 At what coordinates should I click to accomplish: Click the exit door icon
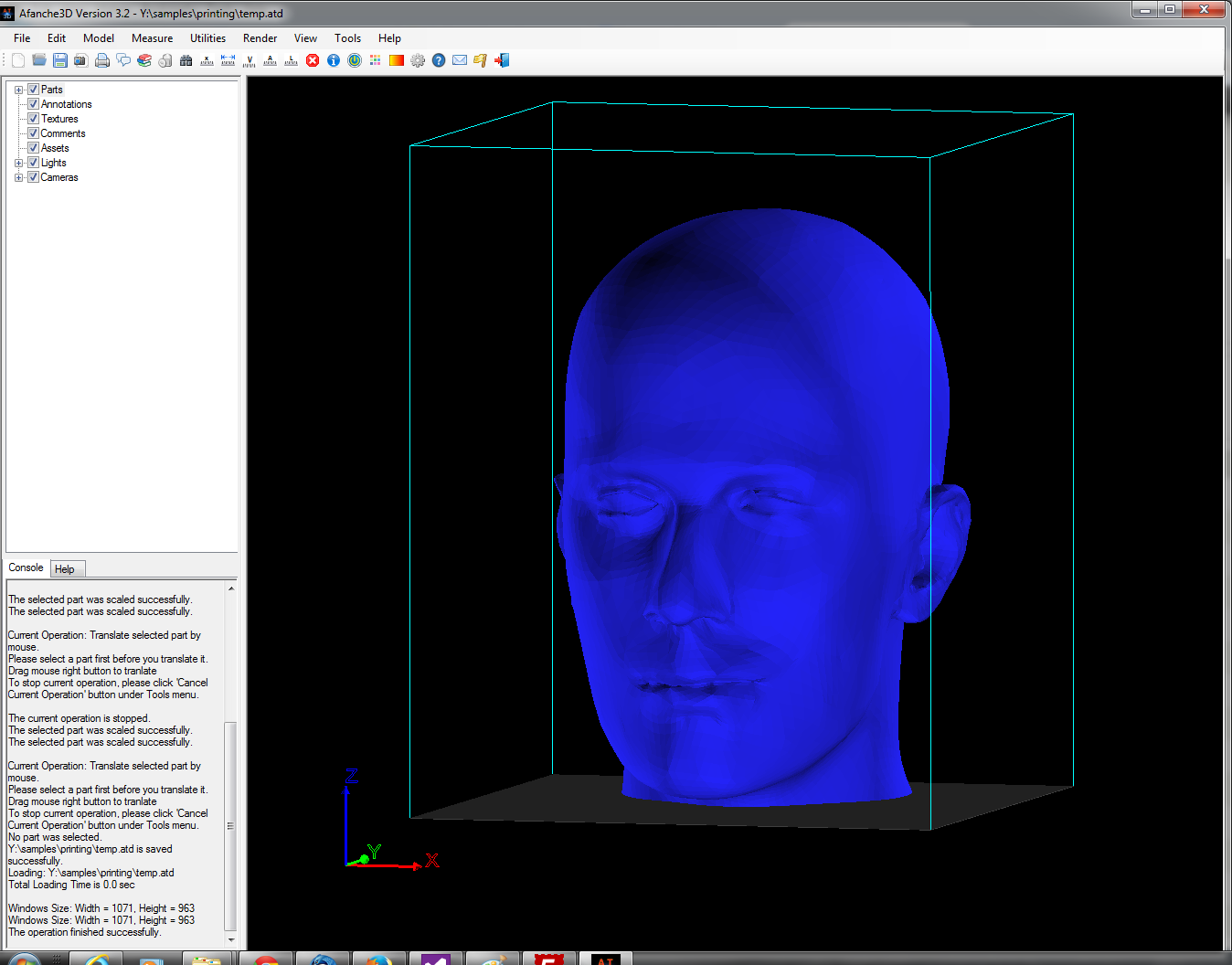click(502, 60)
